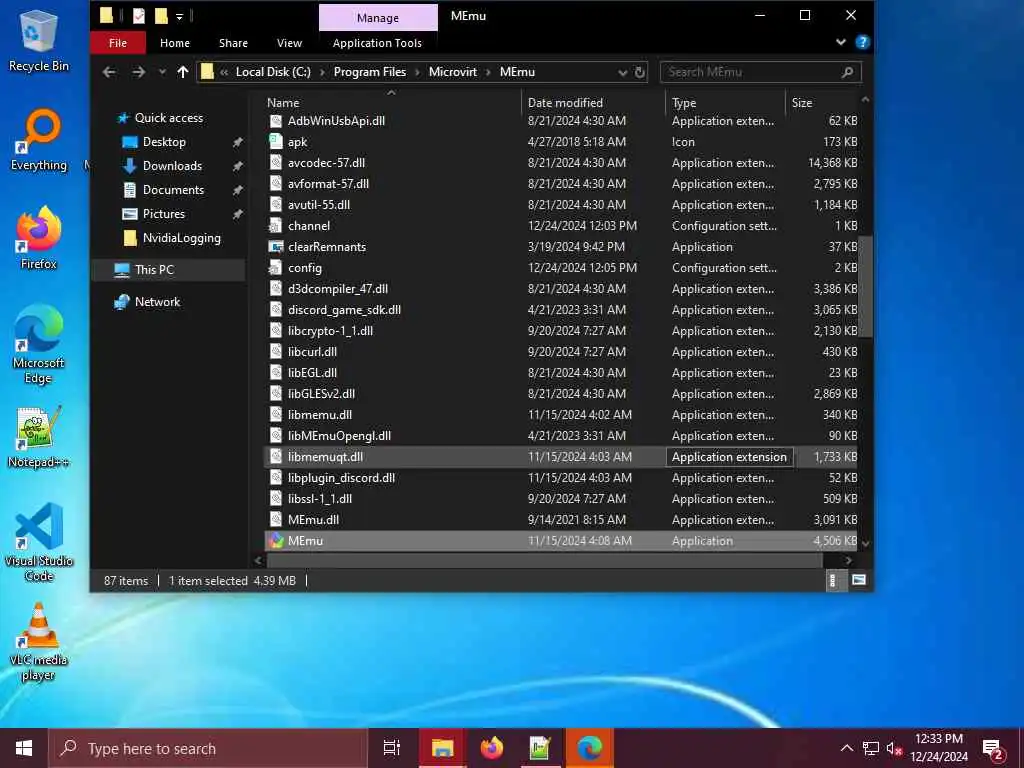Click the muted speaker volume tray icon
1024x768 pixels.
pyautogui.click(x=894, y=748)
